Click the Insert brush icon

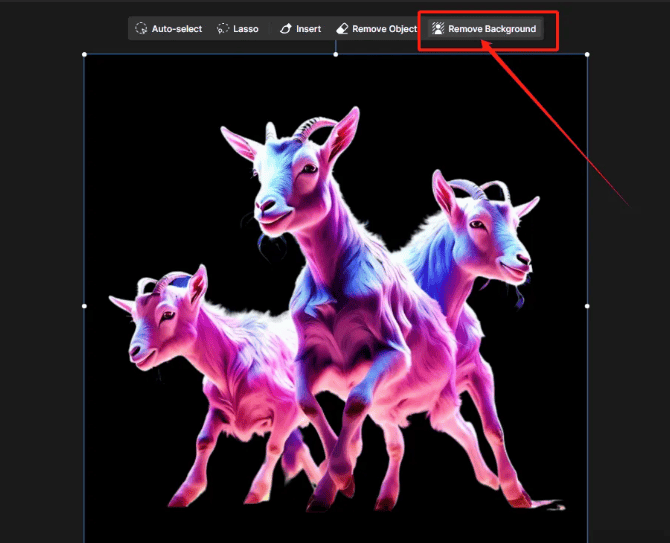click(286, 29)
